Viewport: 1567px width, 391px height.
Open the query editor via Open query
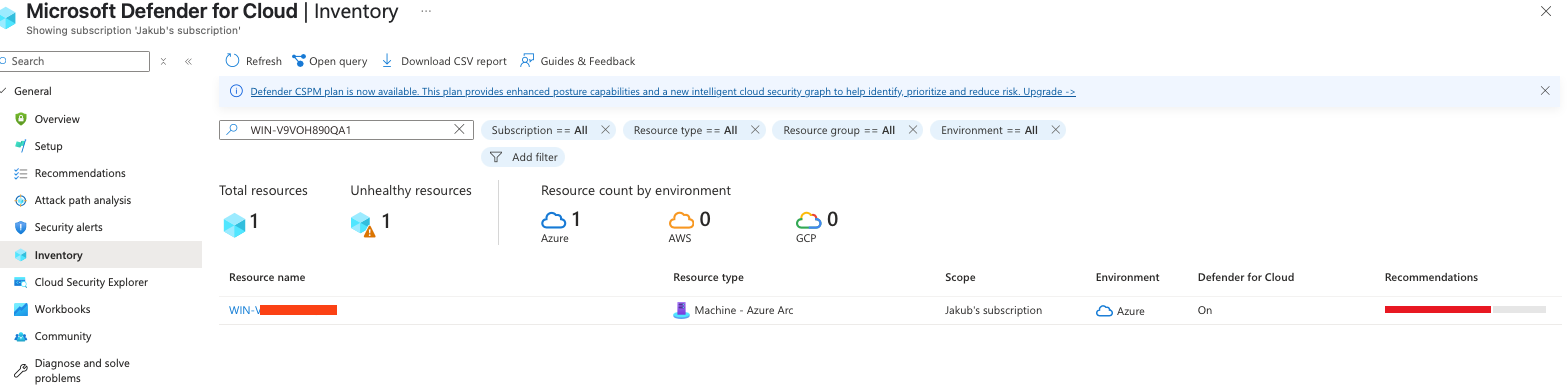point(330,61)
